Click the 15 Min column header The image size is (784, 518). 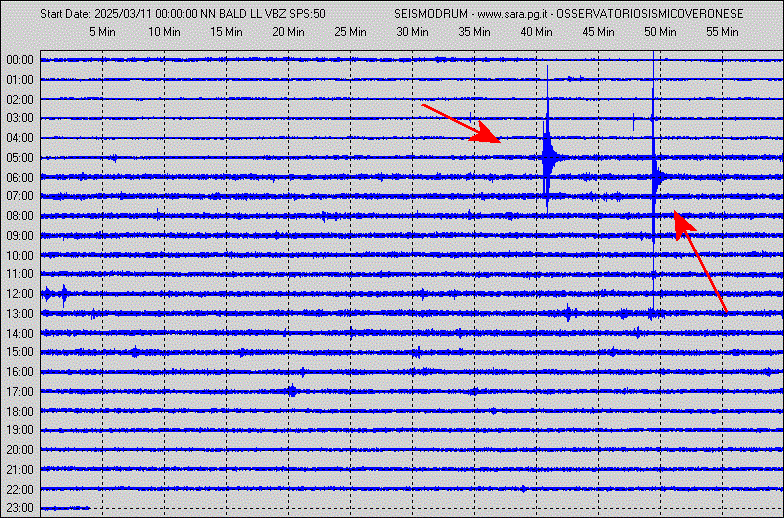click(226, 32)
